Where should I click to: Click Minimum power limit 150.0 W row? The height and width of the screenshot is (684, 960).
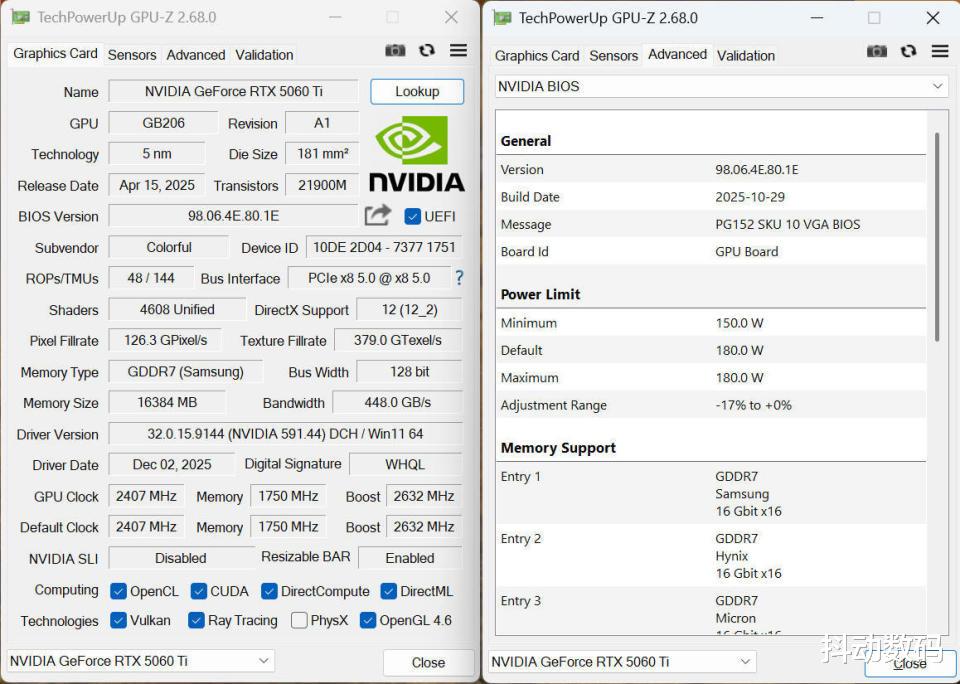tap(711, 323)
